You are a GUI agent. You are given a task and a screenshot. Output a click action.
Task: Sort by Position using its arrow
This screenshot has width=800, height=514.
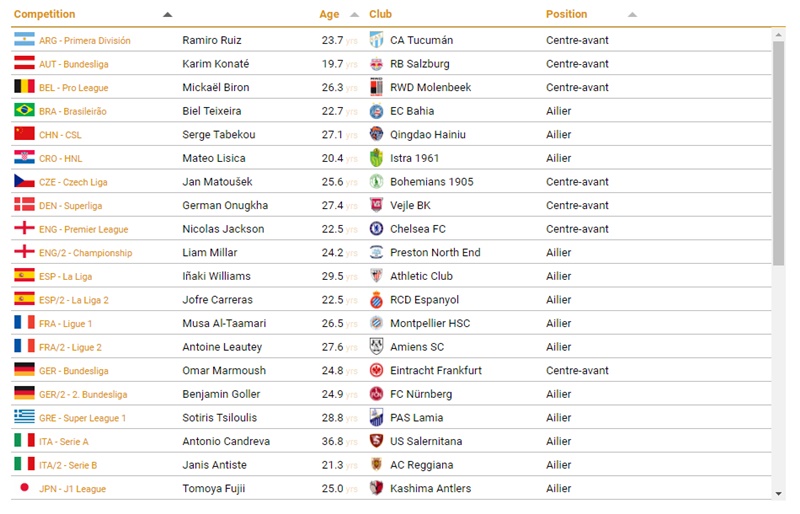pos(632,15)
